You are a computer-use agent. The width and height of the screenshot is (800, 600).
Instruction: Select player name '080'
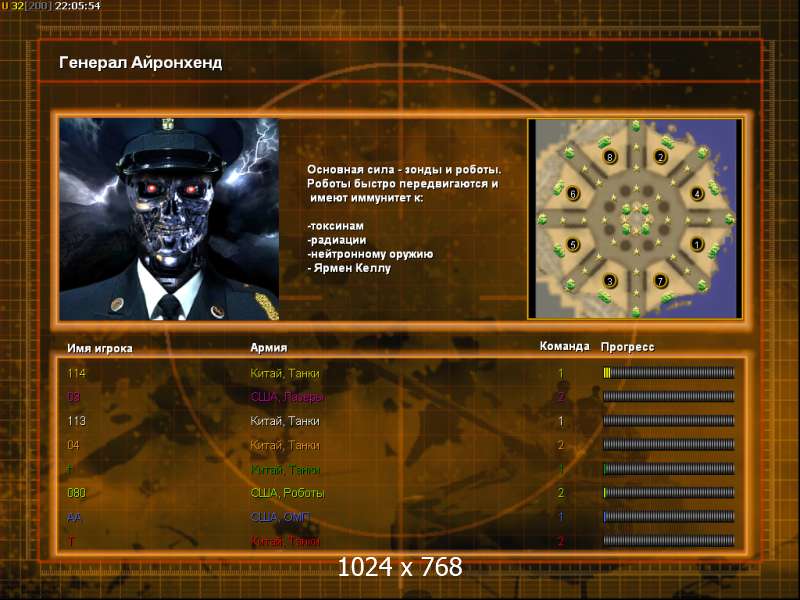point(76,493)
